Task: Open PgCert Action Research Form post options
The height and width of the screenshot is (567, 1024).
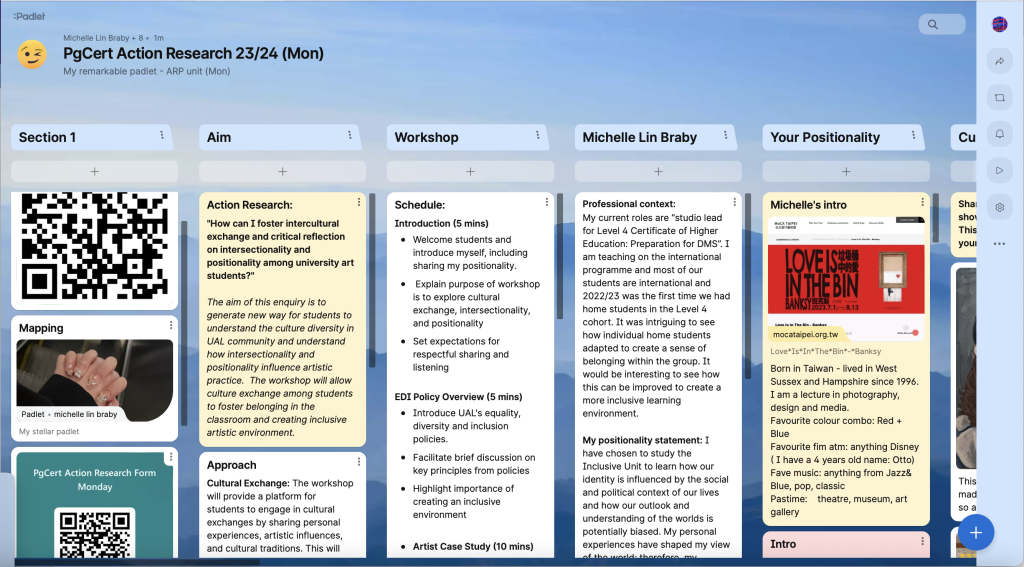Action: [x=171, y=457]
